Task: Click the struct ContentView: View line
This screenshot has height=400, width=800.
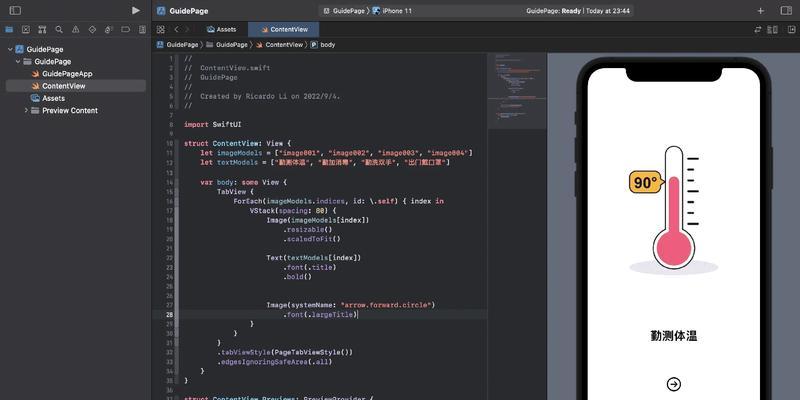Action: click(237, 144)
